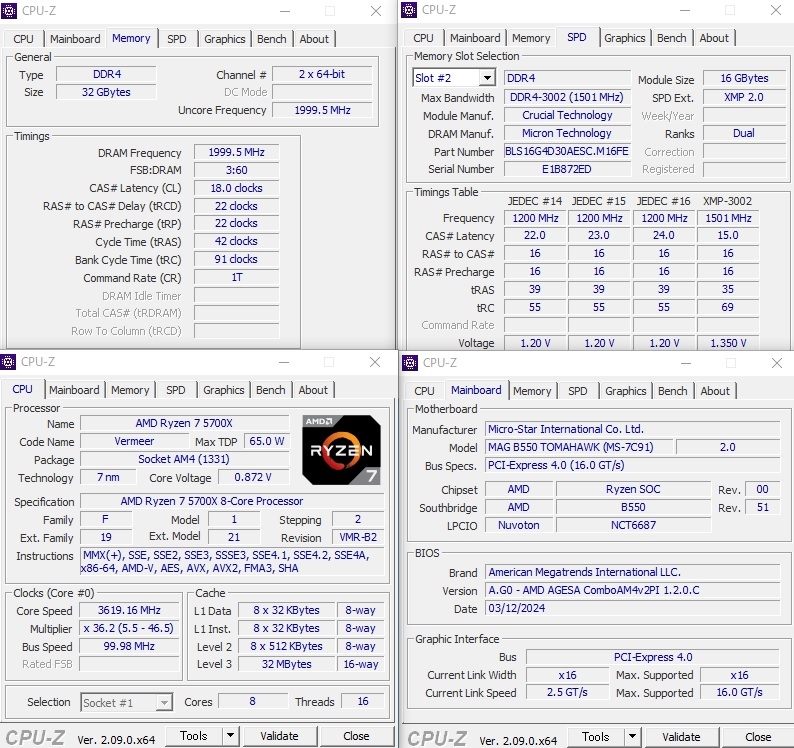Click Multiplier x 36.2 value field
Image resolution: width=794 pixels, height=748 pixels.
(x=129, y=628)
